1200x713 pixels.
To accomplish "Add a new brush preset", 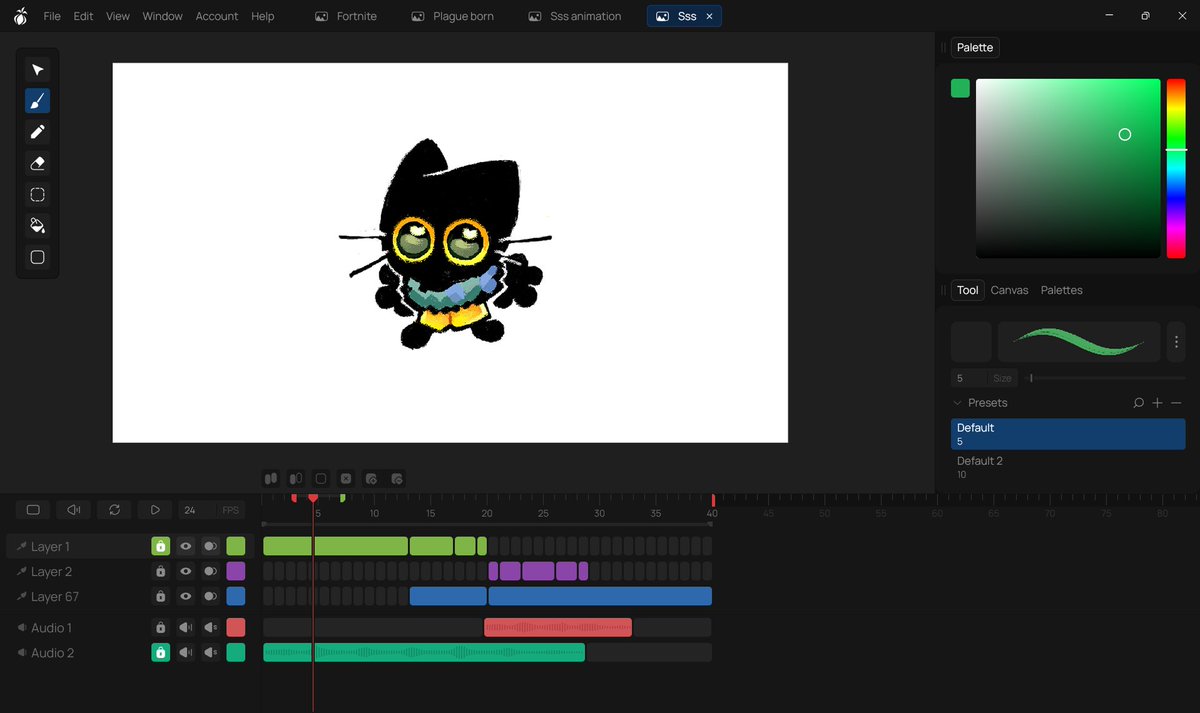I will coord(1157,403).
